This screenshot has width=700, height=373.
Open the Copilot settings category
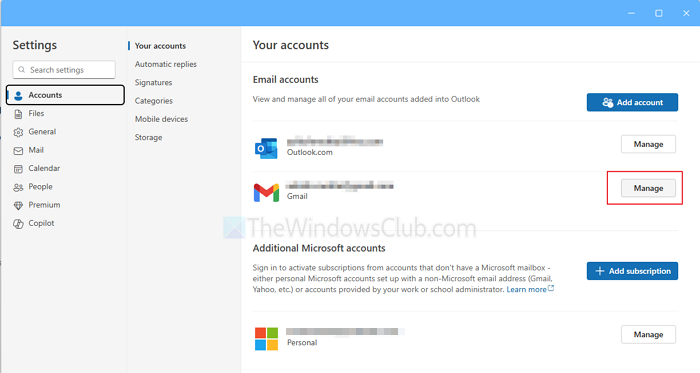[x=65, y=223]
